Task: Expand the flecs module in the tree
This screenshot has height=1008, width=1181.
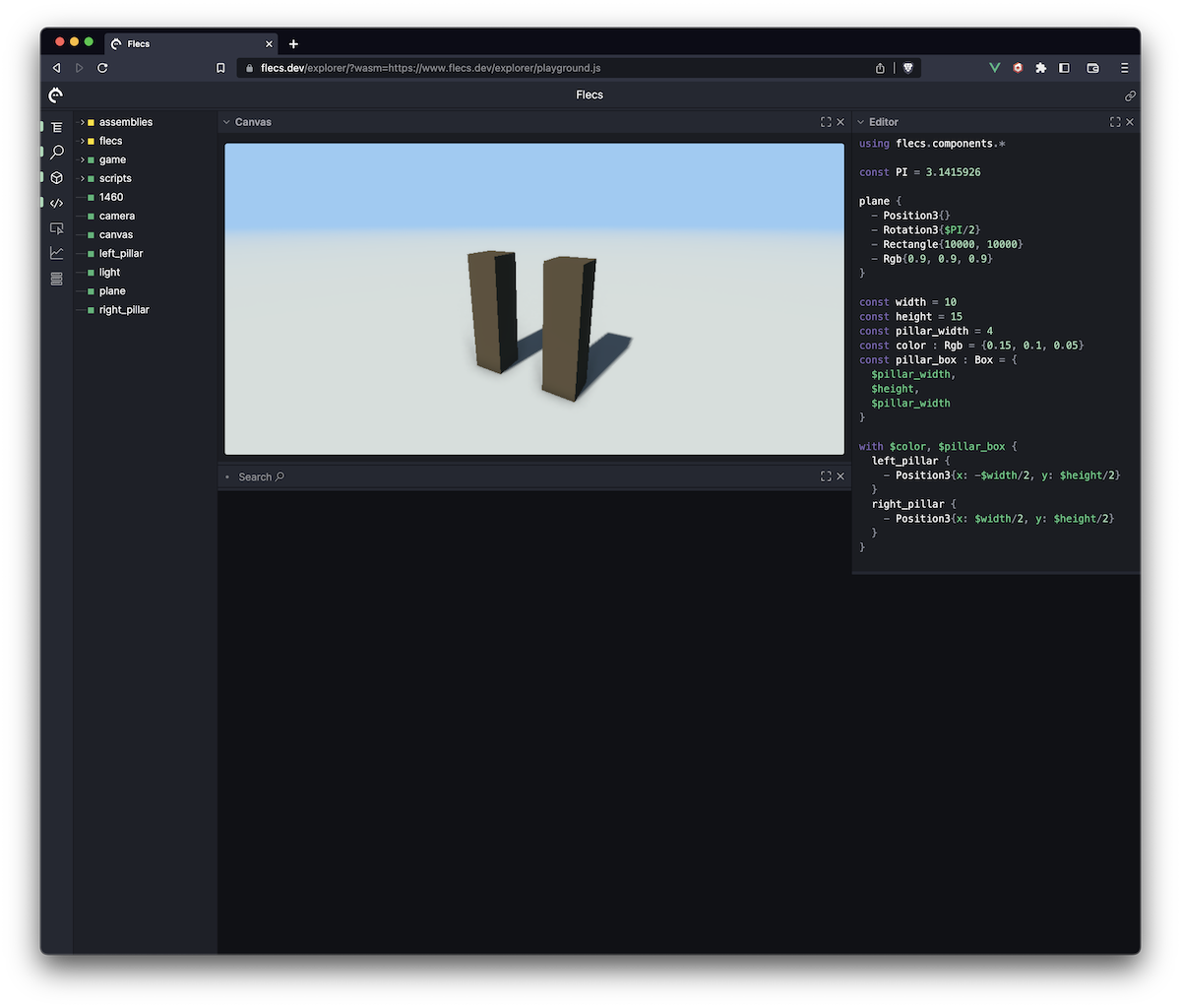Action: click(x=82, y=140)
